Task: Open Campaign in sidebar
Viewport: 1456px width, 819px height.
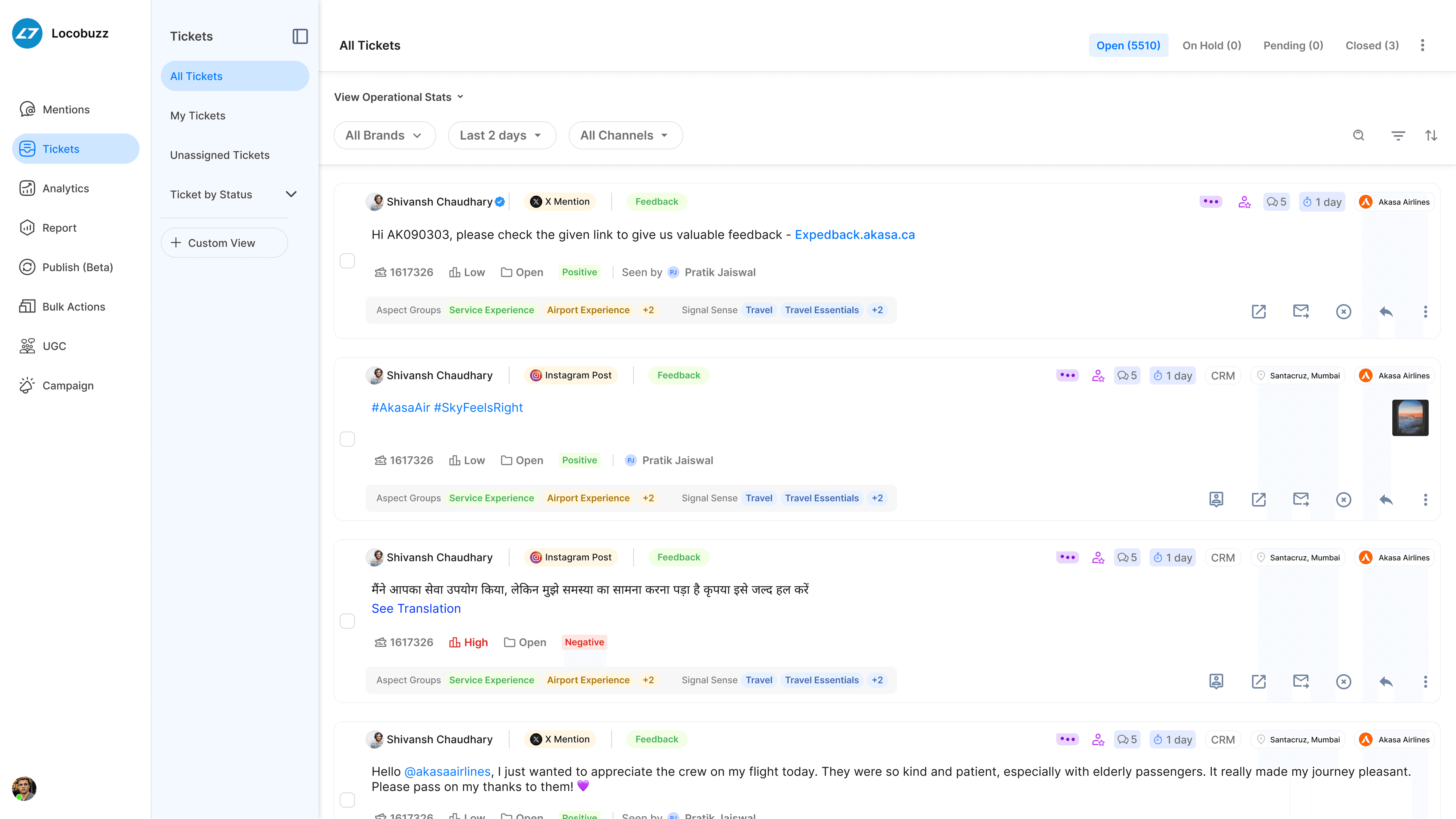Action: pos(76,386)
